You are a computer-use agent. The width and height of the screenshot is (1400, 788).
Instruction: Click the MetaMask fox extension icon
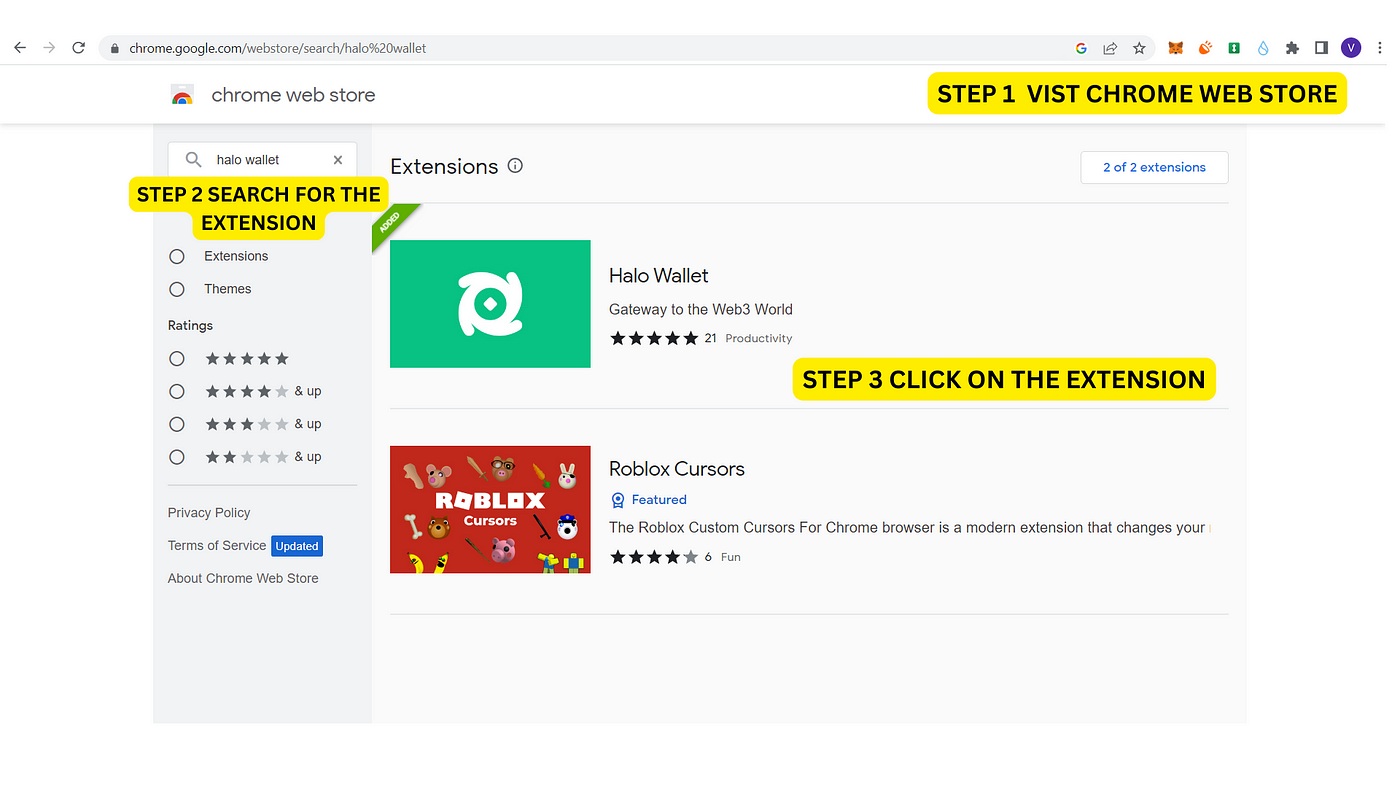(1176, 48)
